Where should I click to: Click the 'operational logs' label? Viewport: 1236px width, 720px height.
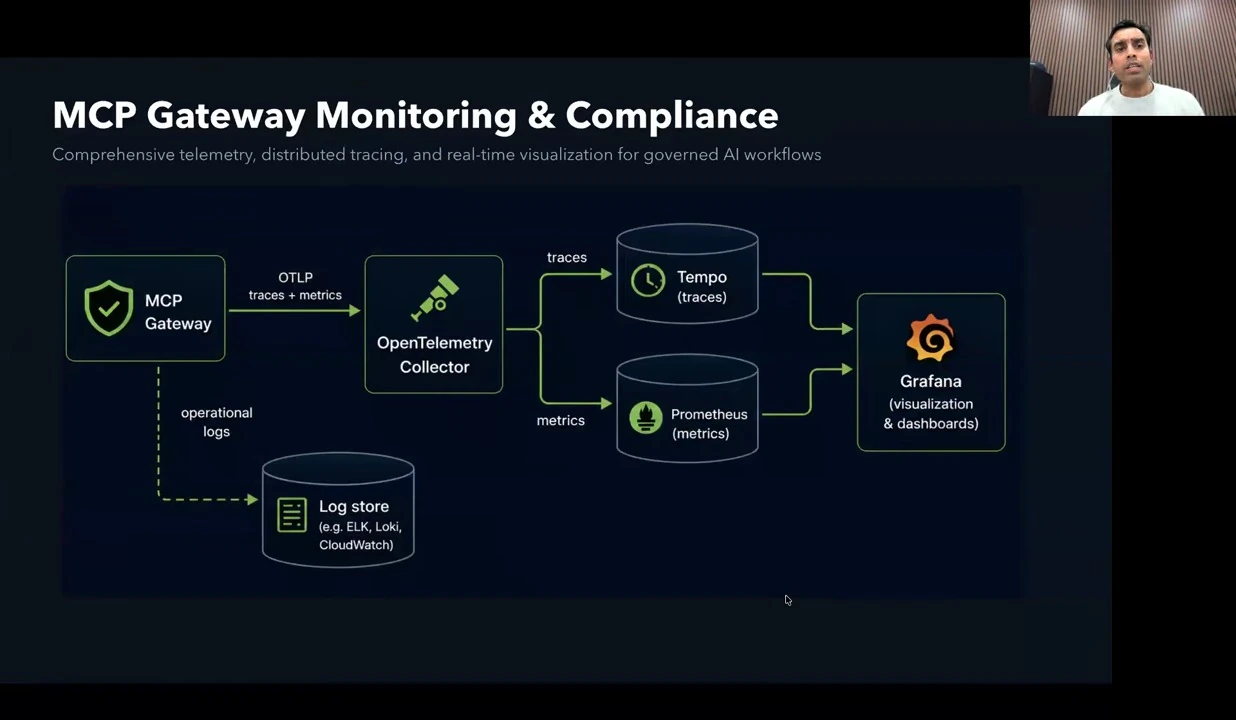click(x=217, y=422)
